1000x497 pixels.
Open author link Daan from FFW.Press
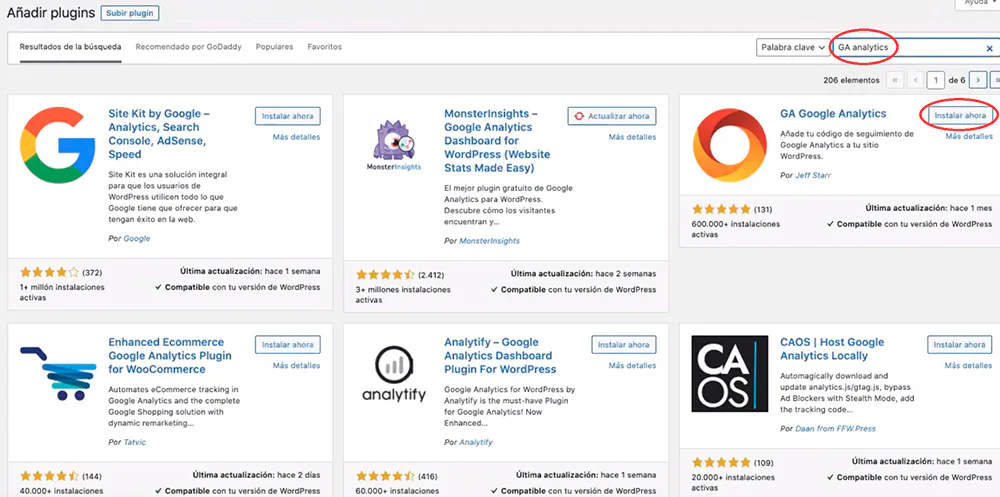(835, 429)
